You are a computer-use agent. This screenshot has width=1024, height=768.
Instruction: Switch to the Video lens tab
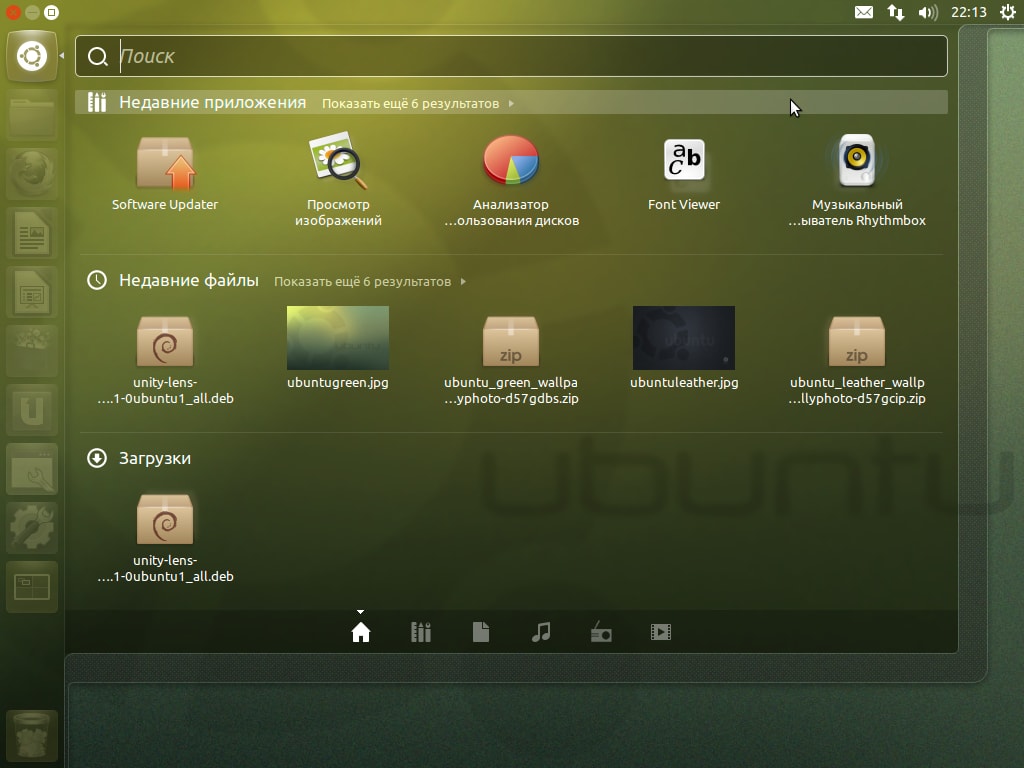pyautogui.click(x=661, y=632)
